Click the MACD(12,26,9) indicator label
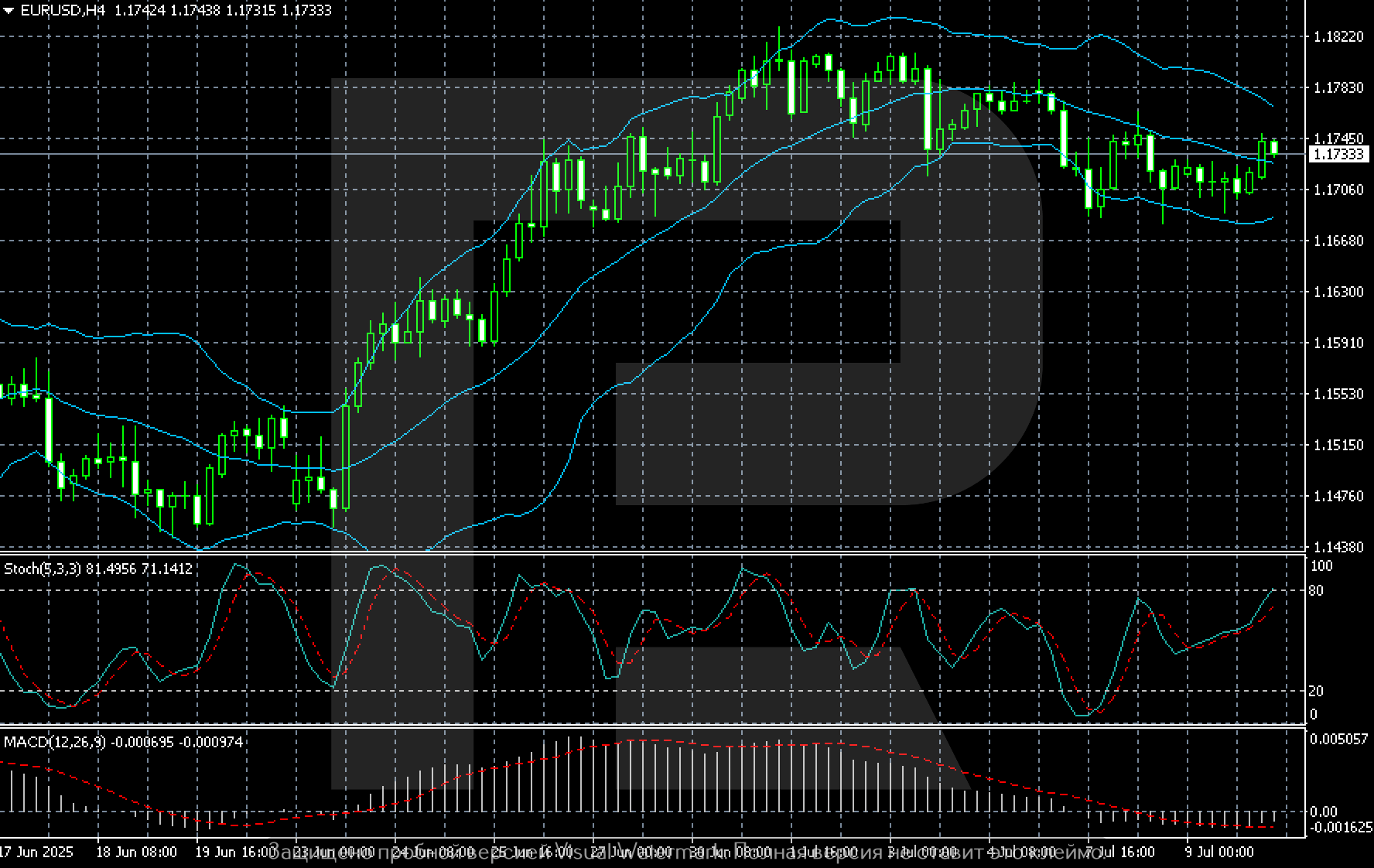This screenshot has width=1374, height=868. [x=53, y=743]
